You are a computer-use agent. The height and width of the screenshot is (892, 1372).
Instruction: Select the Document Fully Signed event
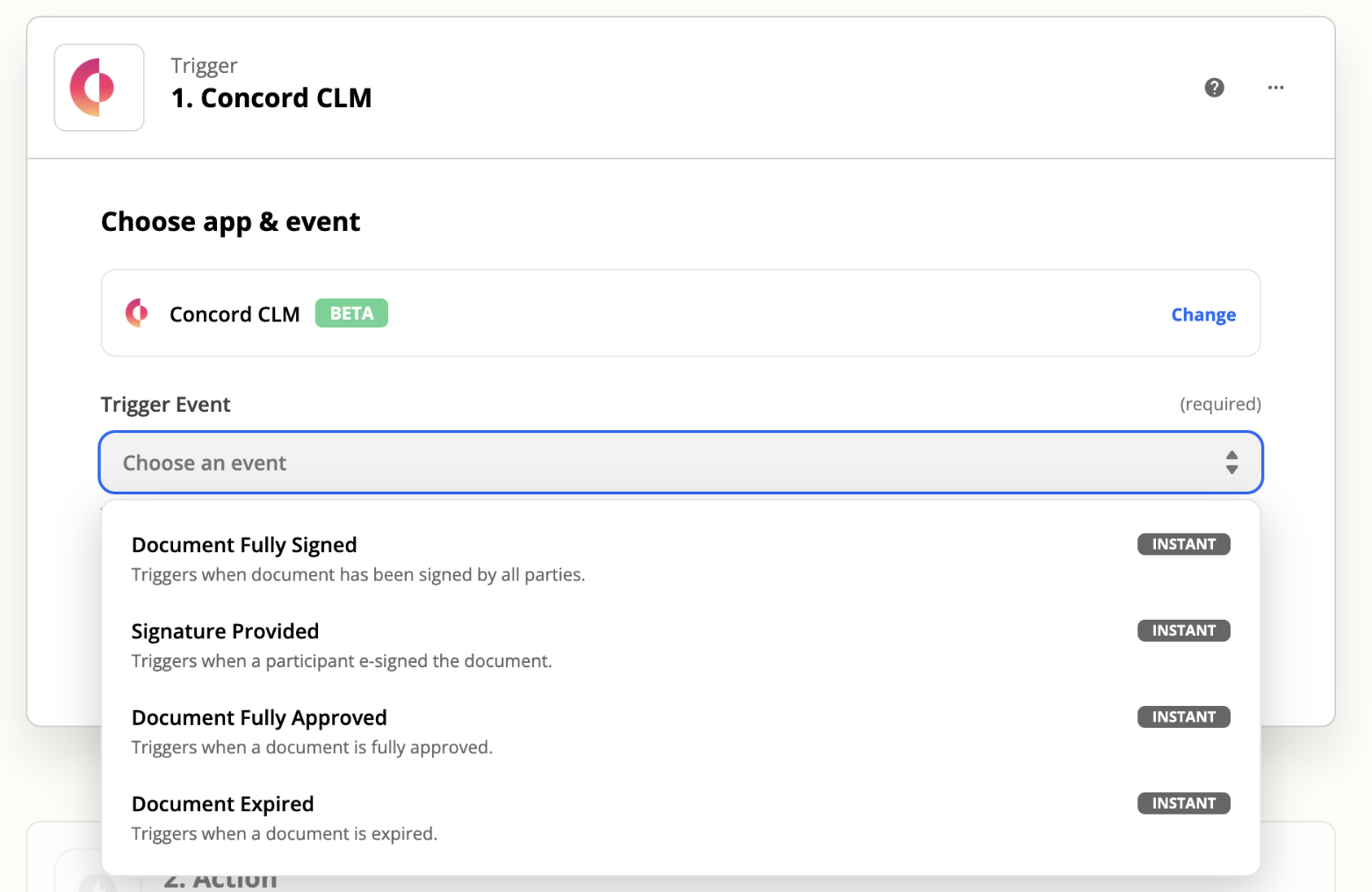[244, 545]
